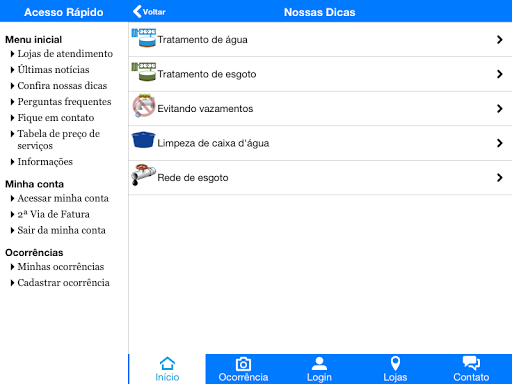512x384 pixels.
Task: Open the sewer pipe valve icon
Action: [x=144, y=175]
